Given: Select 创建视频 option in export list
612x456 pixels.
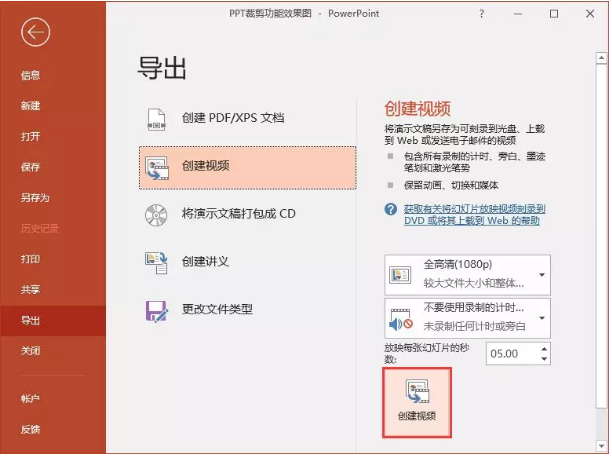Looking at the screenshot, I should click(x=247, y=168).
